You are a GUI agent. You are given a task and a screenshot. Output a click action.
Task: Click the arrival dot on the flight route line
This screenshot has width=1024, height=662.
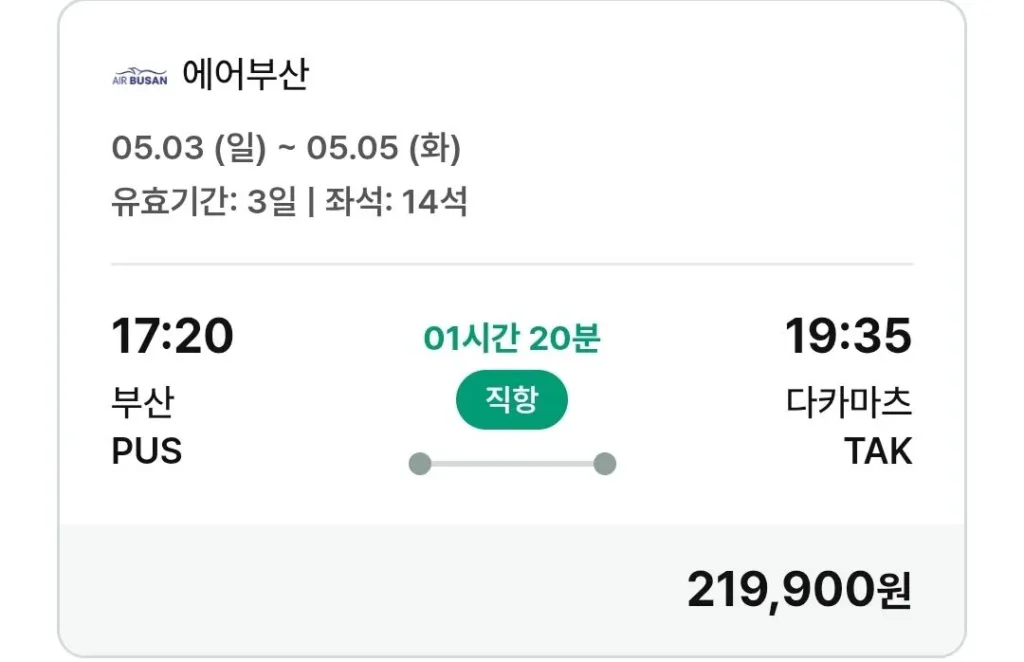point(603,462)
